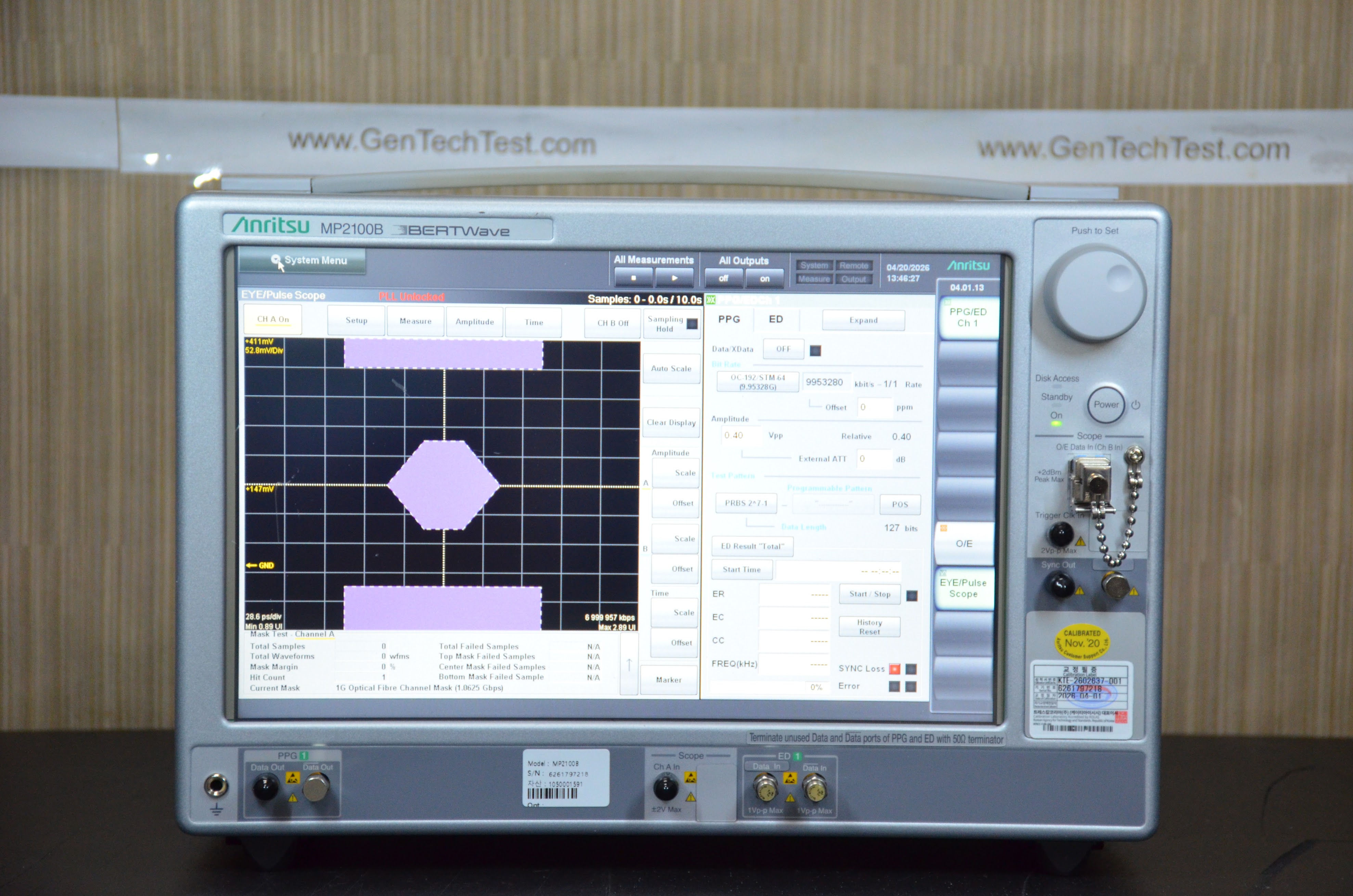1353x896 pixels.
Task: Click the Data/XData output indicator square
Action: (x=815, y=350)
